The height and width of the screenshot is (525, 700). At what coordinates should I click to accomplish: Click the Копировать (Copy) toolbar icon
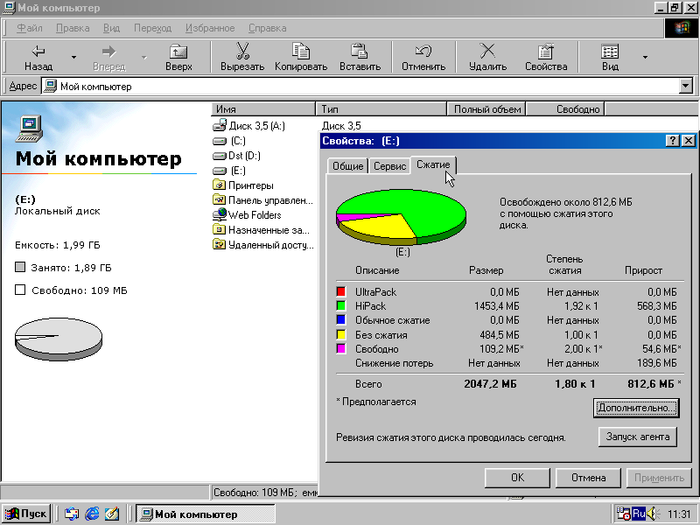[x=300, y=51]
